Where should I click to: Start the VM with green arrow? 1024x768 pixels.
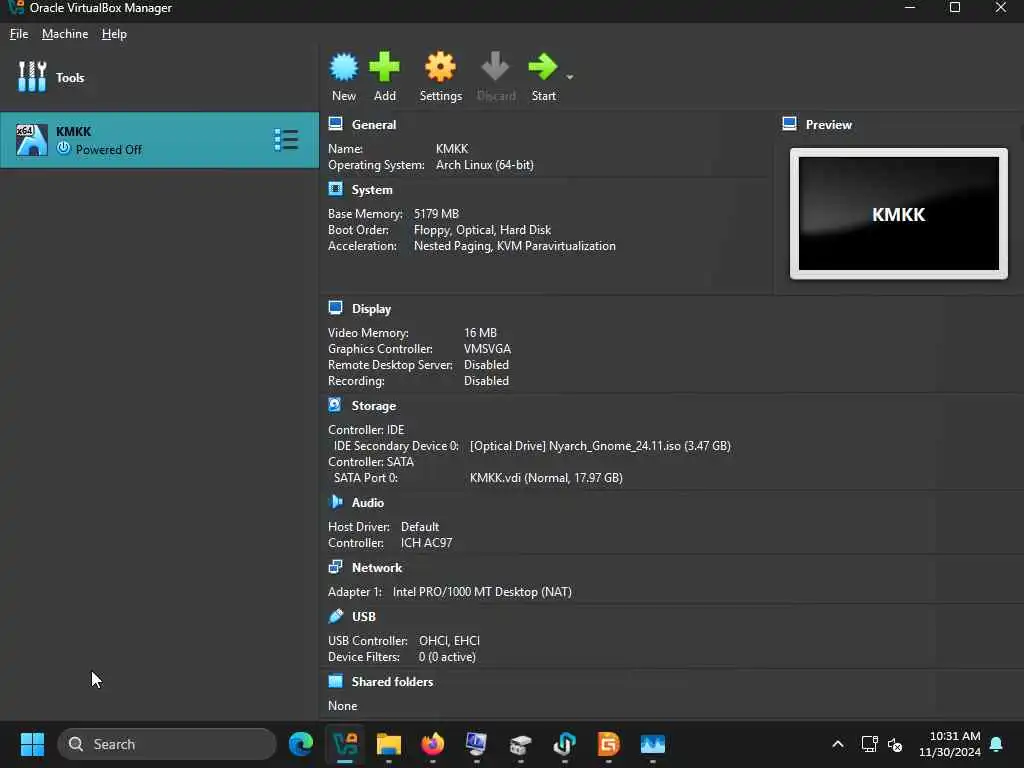[x=543, y=67]
